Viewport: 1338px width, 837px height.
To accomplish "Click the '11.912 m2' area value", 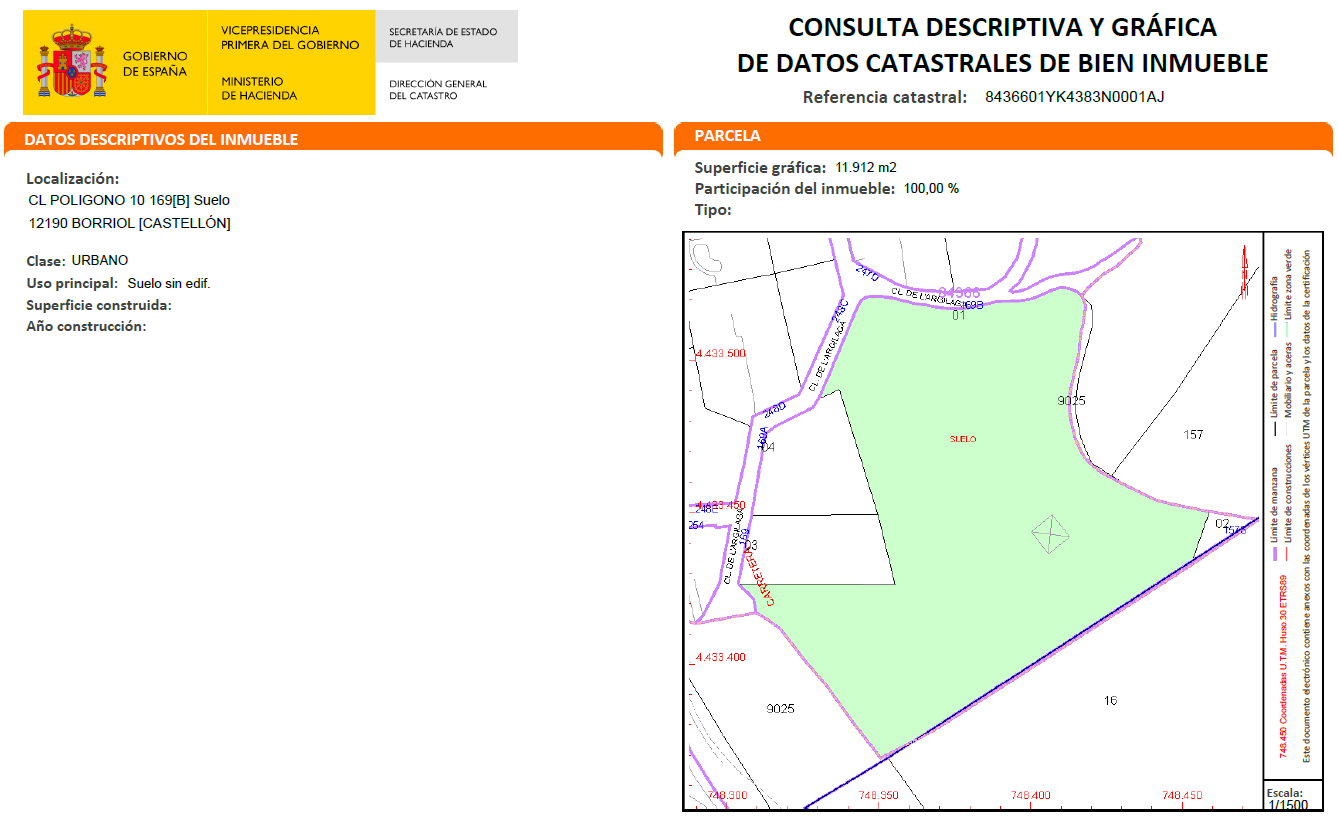I will 867,167.
